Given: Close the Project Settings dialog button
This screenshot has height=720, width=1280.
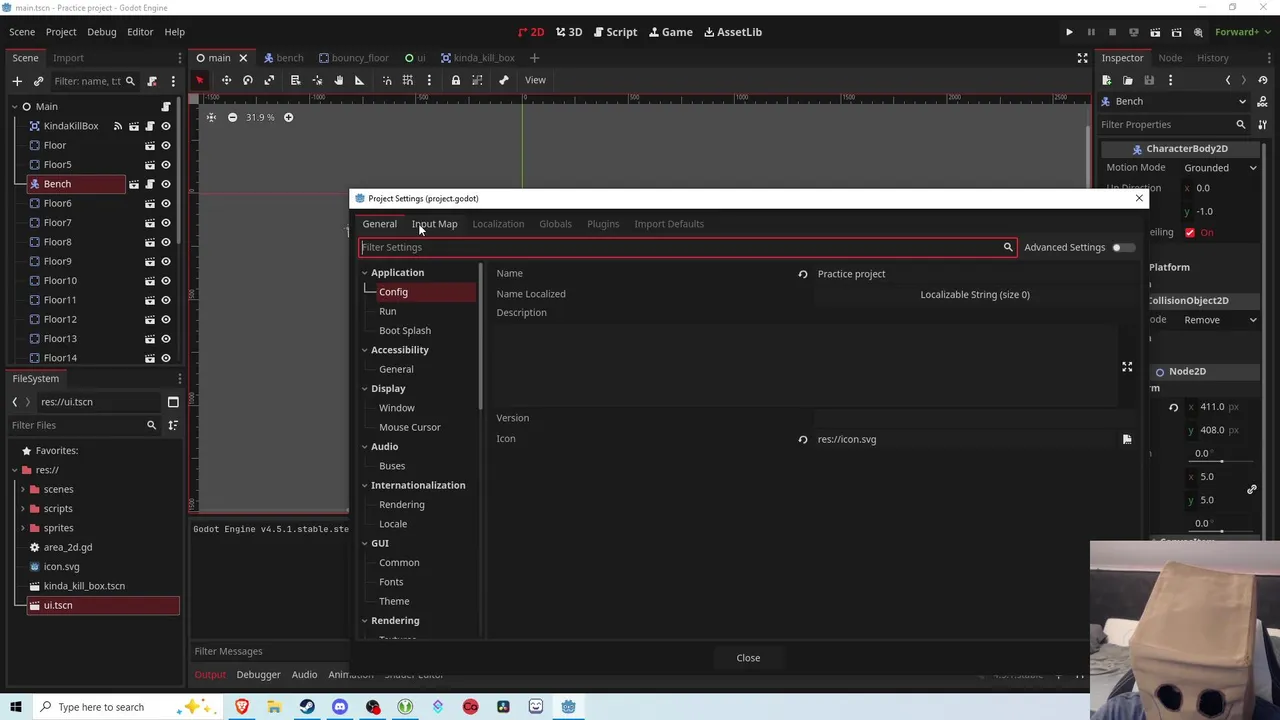Looking at the screenshot, I should click(748, 658).
